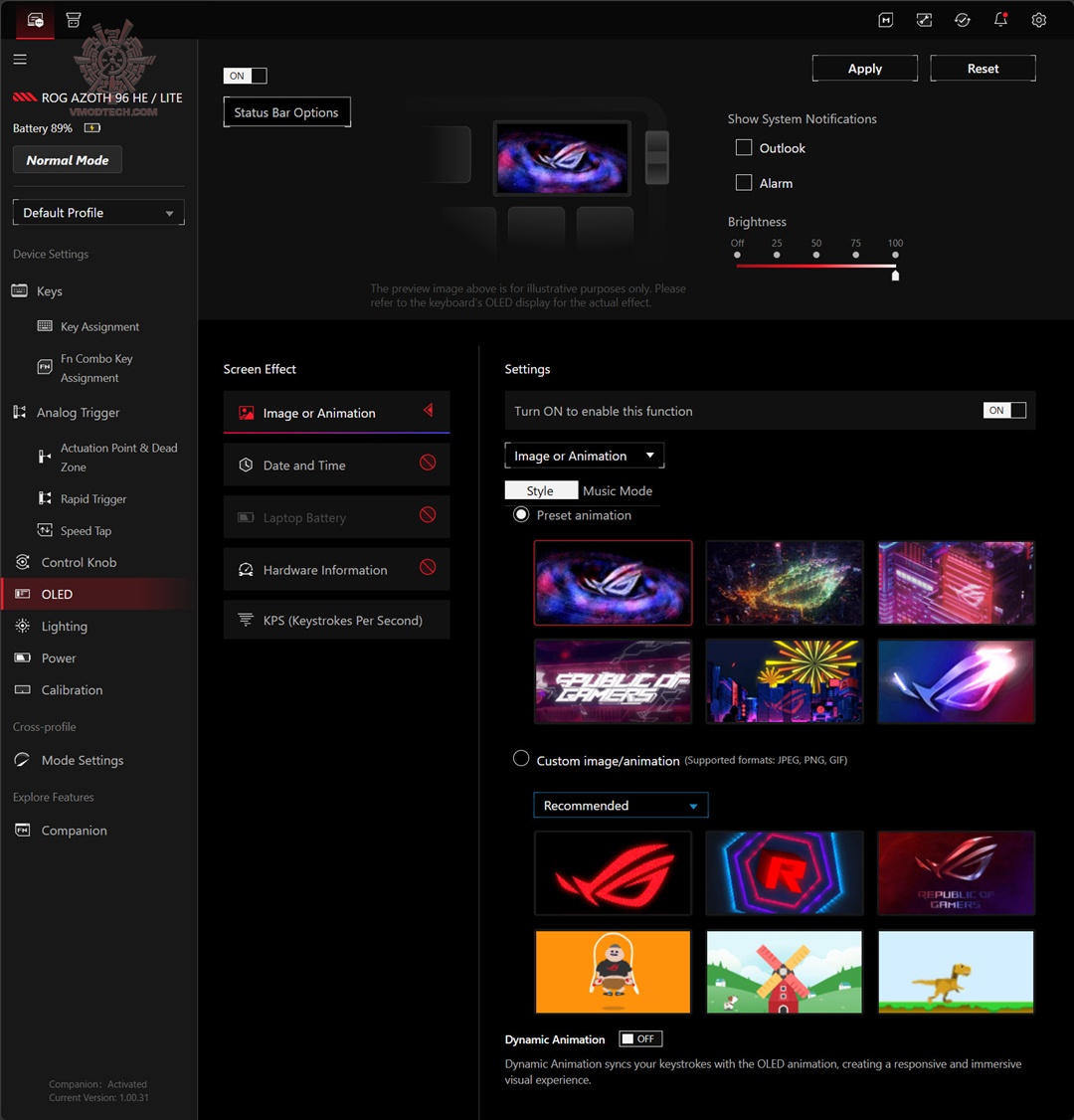Click the screen share icon in top toolbar
The height and width of the screenshot is (1120, 1074).
click(x=924, y=20)
